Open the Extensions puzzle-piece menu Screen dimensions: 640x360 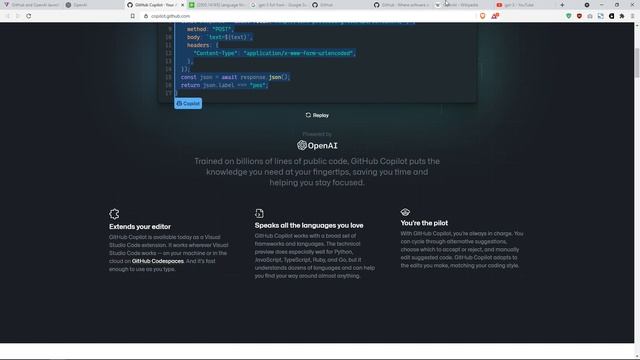[622, 16]
